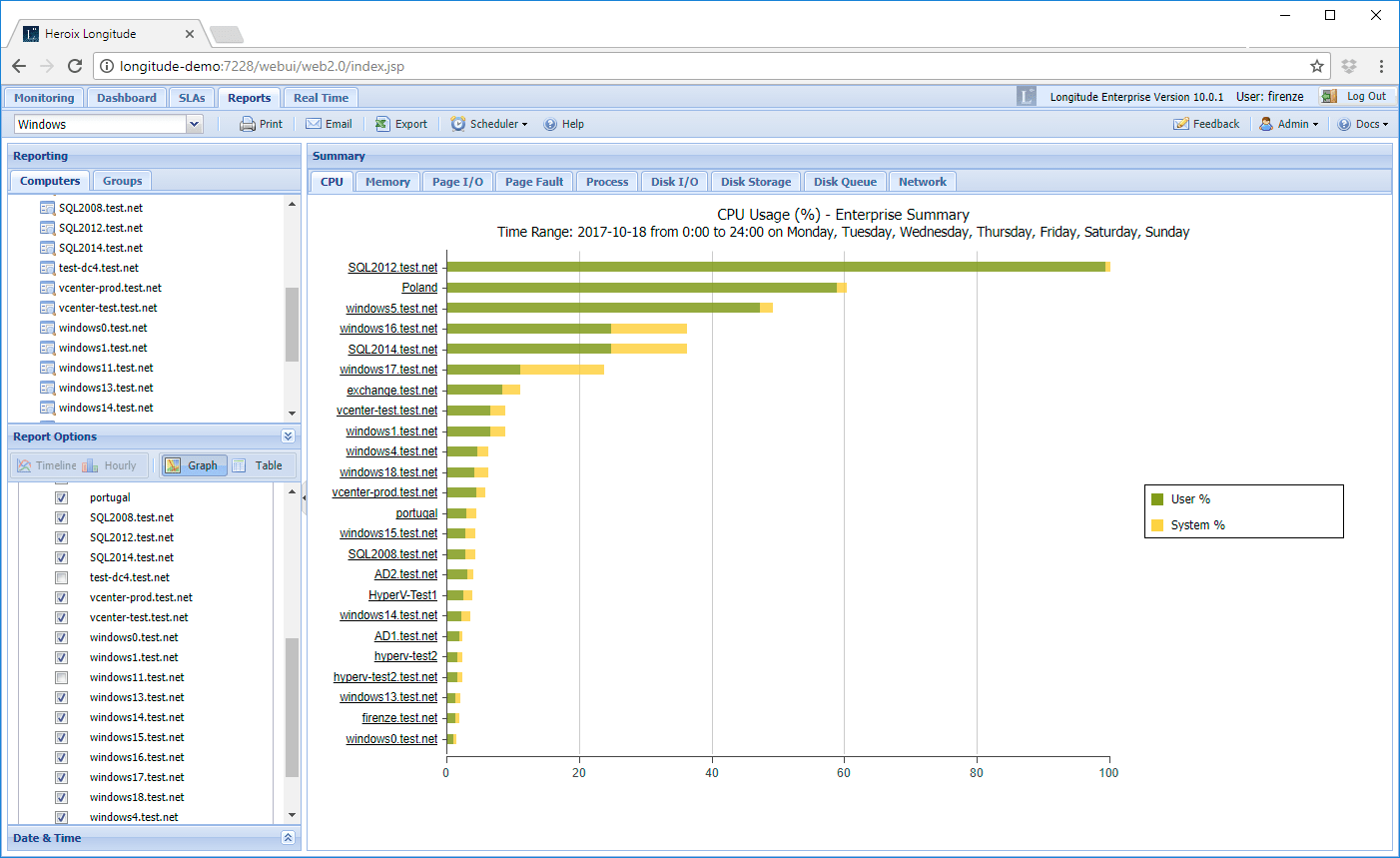
Task: Open Help from the toolbar
Action: click(550, 124)
